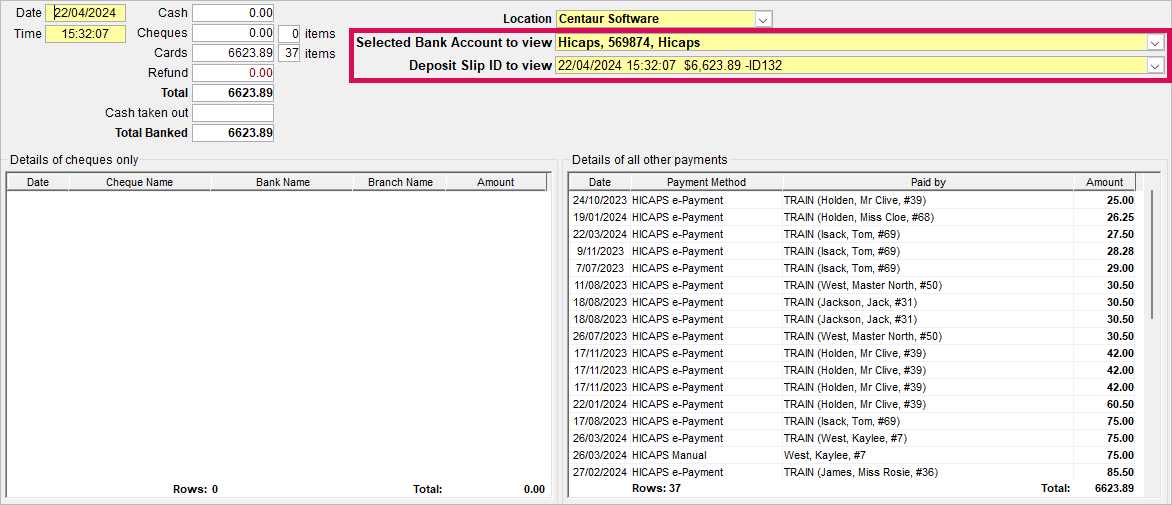Click the payments Amount column header
The image size is (1172, 505).
tap(1105, 182)
